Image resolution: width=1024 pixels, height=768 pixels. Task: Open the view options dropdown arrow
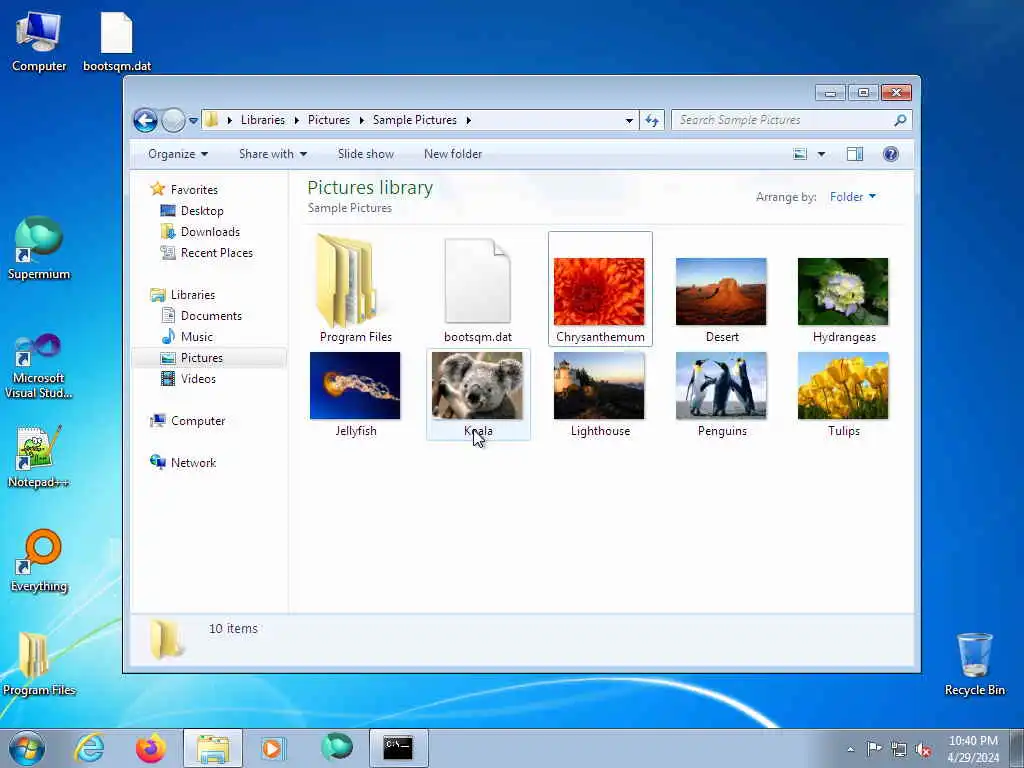point(821,154)
